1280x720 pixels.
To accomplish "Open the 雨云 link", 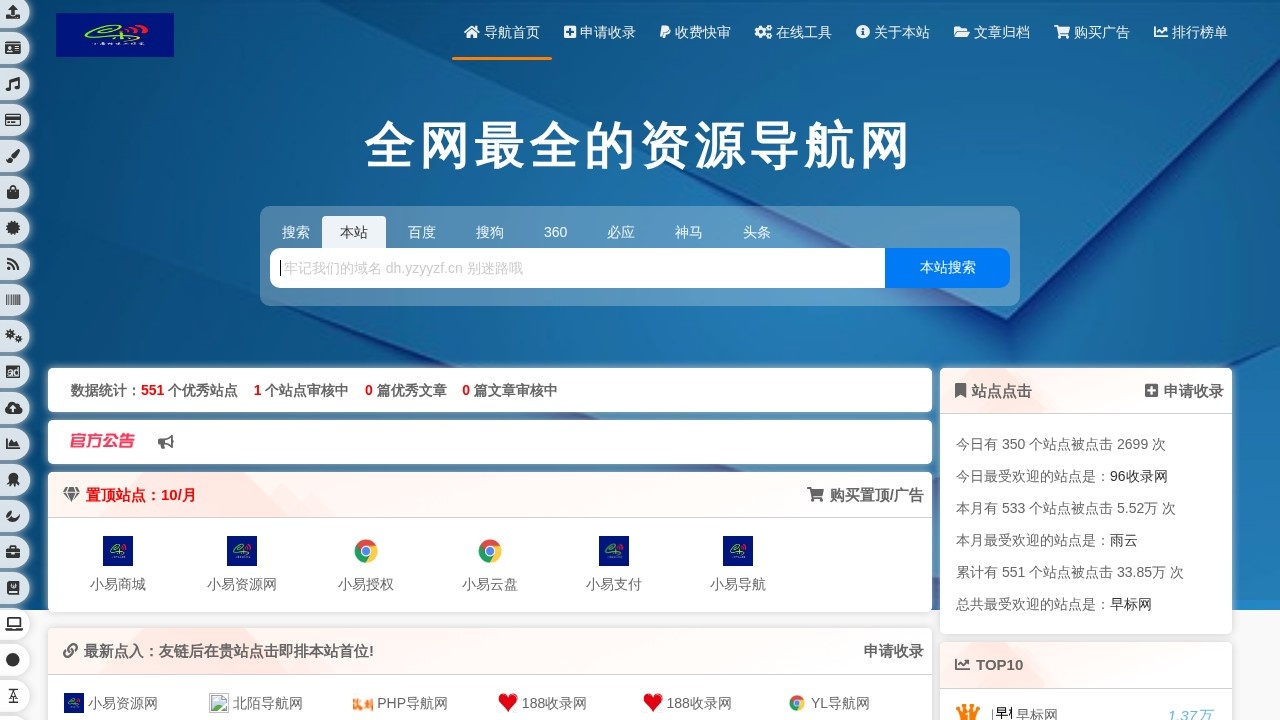I will click(x=1124, y=540).
